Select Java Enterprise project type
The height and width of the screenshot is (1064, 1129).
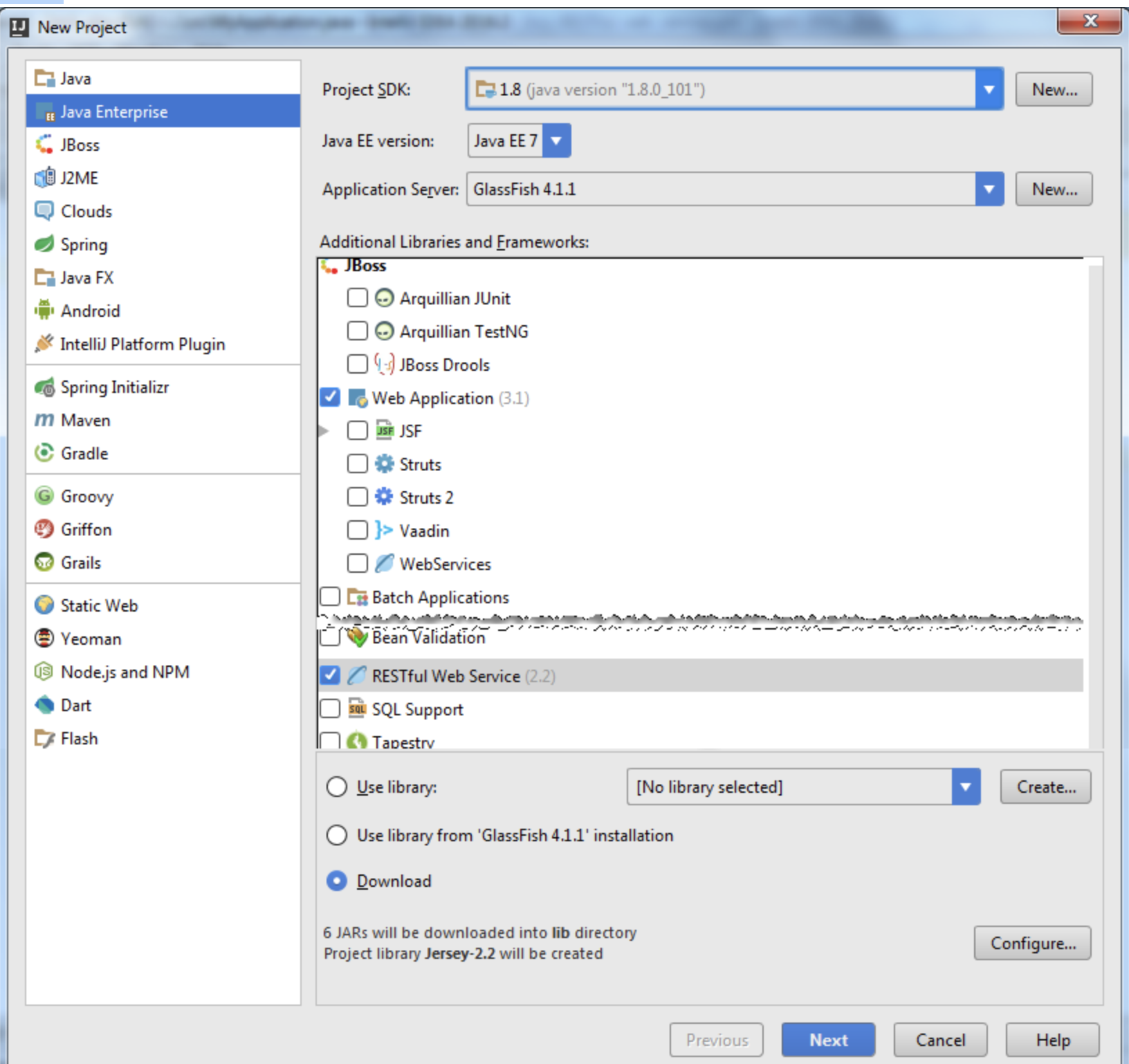coord(163,111)
